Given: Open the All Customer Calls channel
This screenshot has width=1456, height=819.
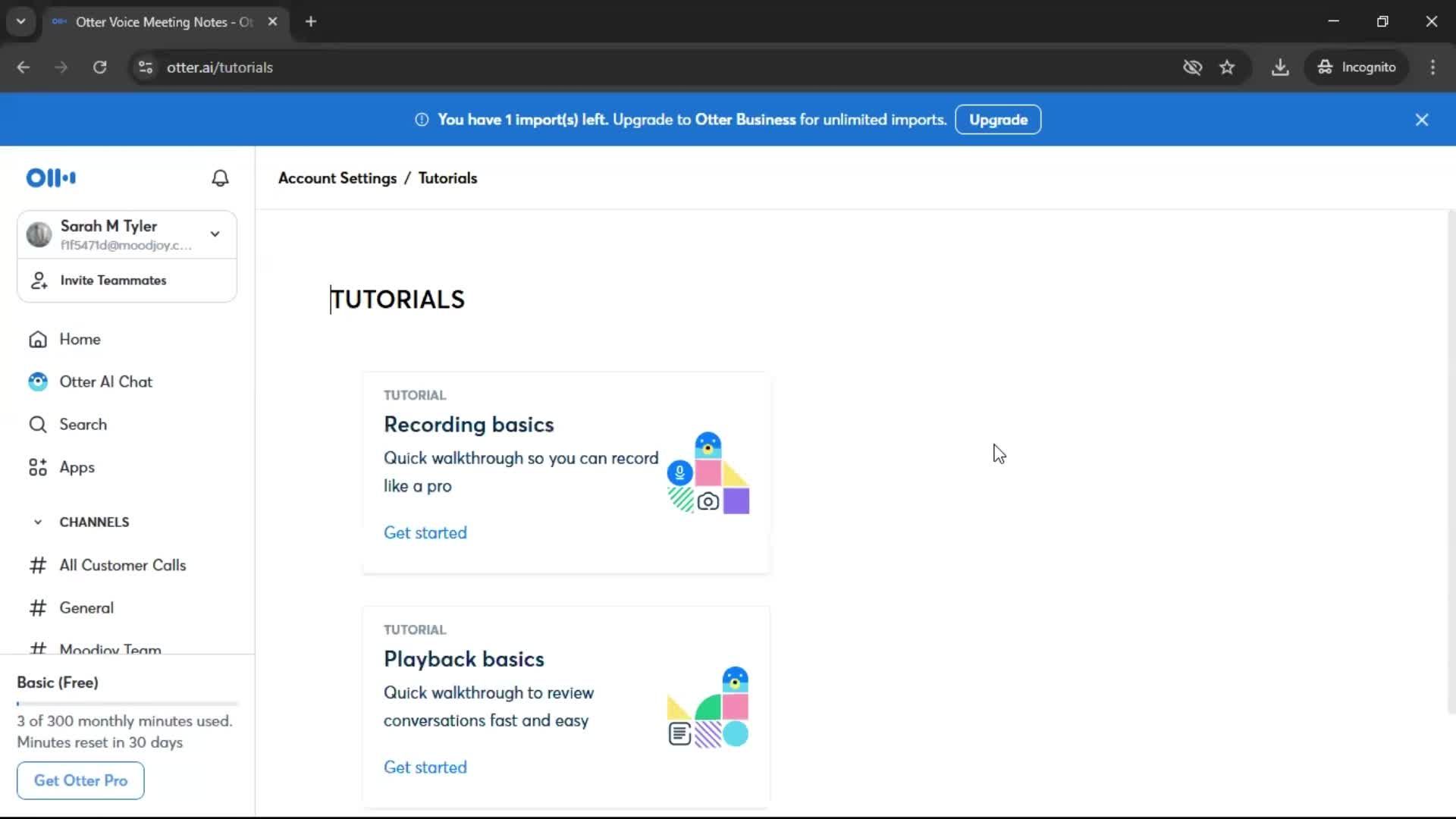Looking at the screenshot, I should pos(123,565).
